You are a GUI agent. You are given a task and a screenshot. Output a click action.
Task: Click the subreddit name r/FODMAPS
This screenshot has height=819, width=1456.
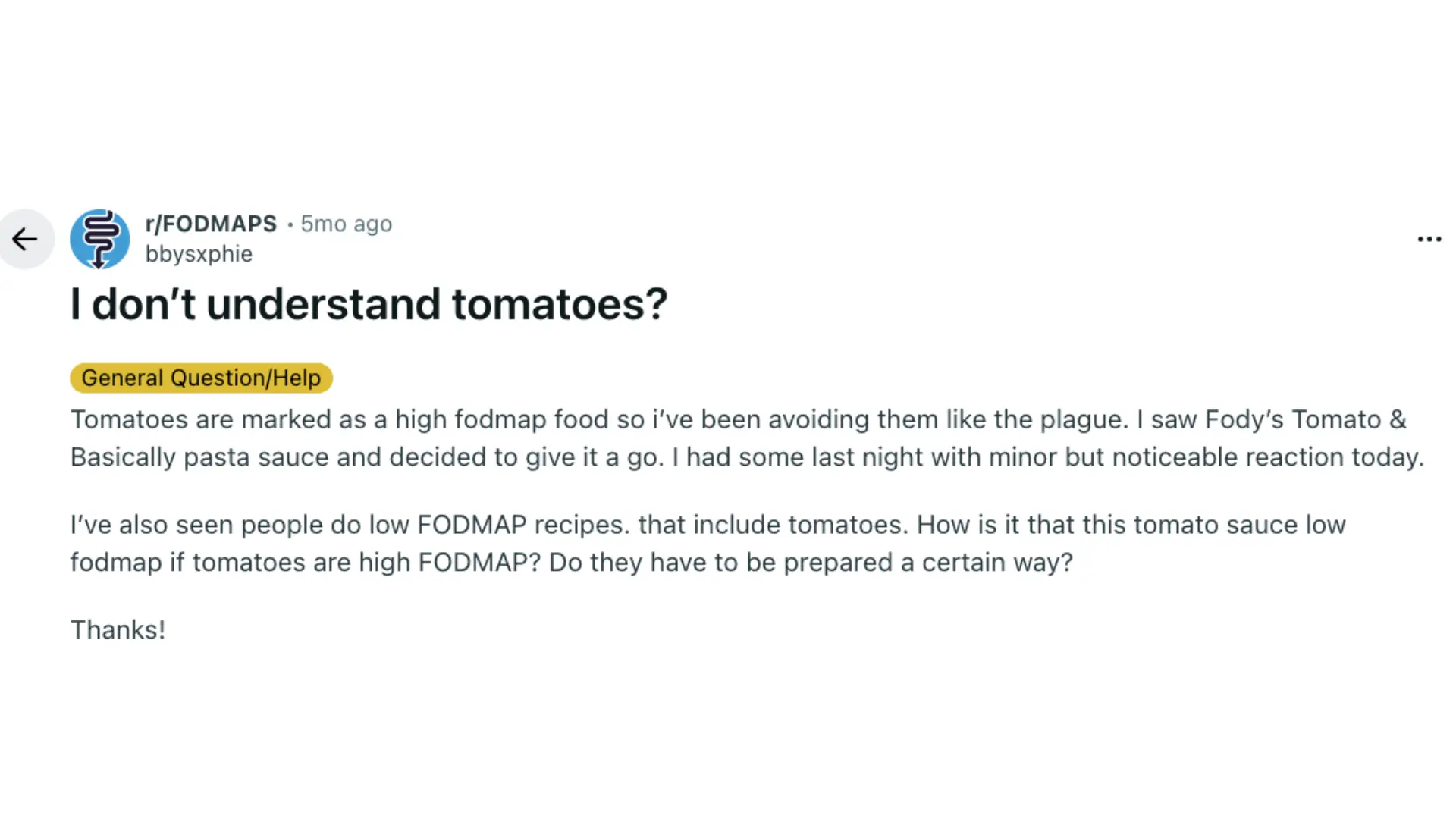[x=211, y=224]
